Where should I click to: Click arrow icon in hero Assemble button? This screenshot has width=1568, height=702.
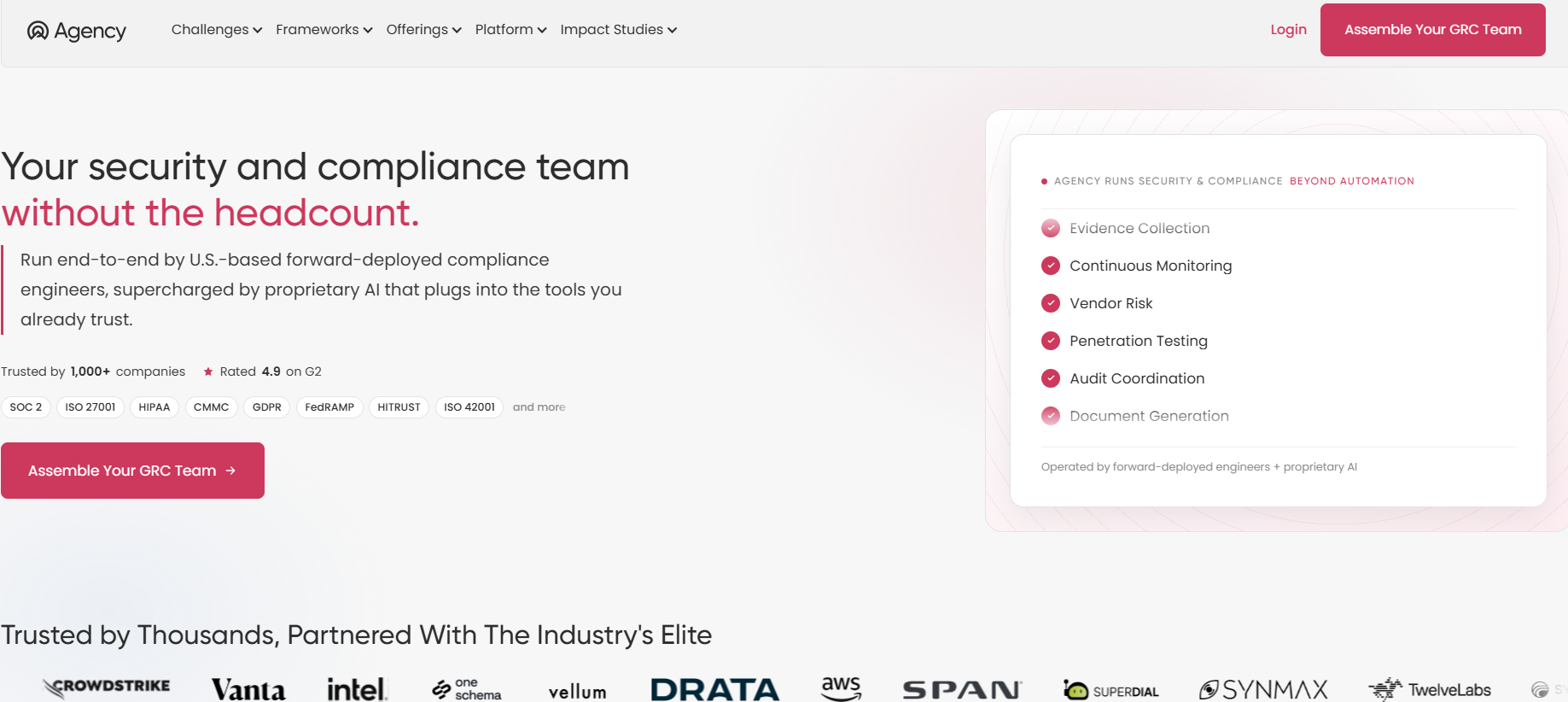pos(230,471)
